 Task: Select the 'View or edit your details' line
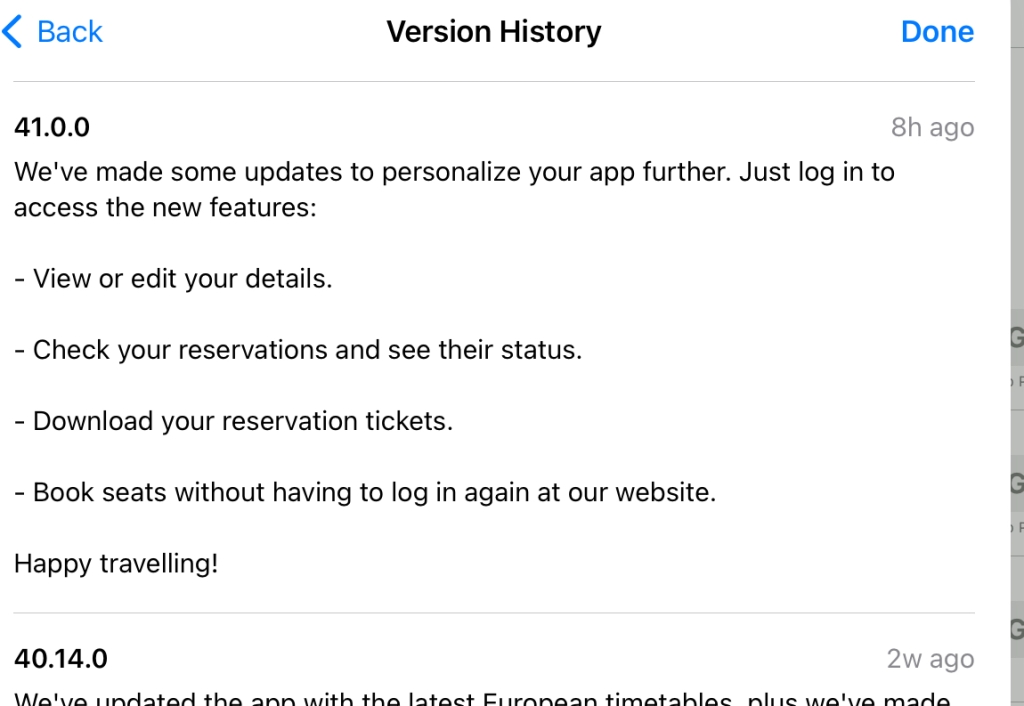click(x=174, y=279)
